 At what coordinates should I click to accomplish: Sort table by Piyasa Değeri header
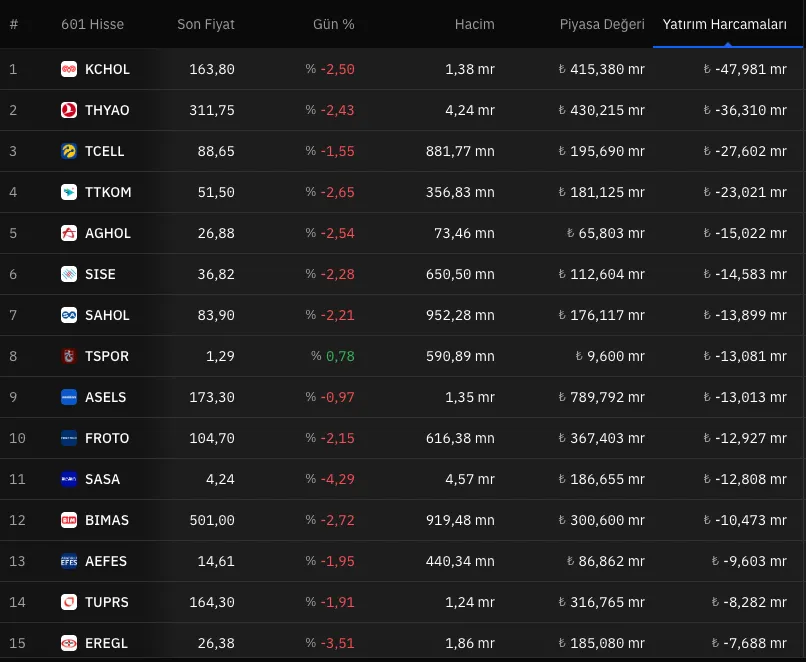[601, 24]
